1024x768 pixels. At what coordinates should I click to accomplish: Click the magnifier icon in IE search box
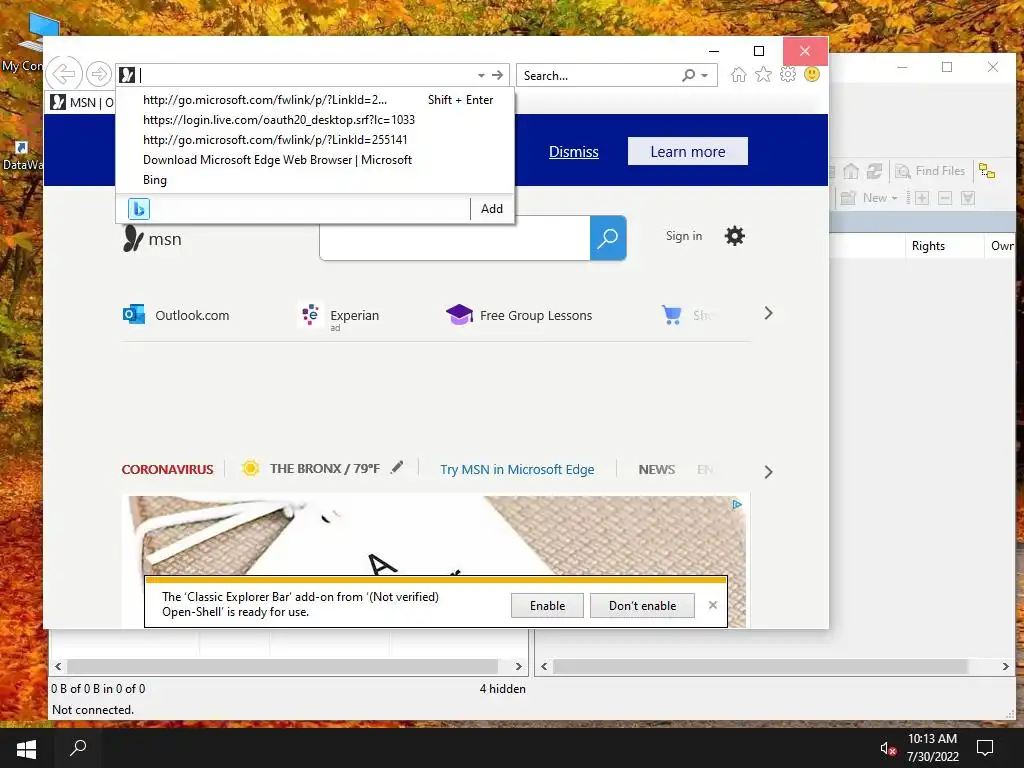[688, 76]
